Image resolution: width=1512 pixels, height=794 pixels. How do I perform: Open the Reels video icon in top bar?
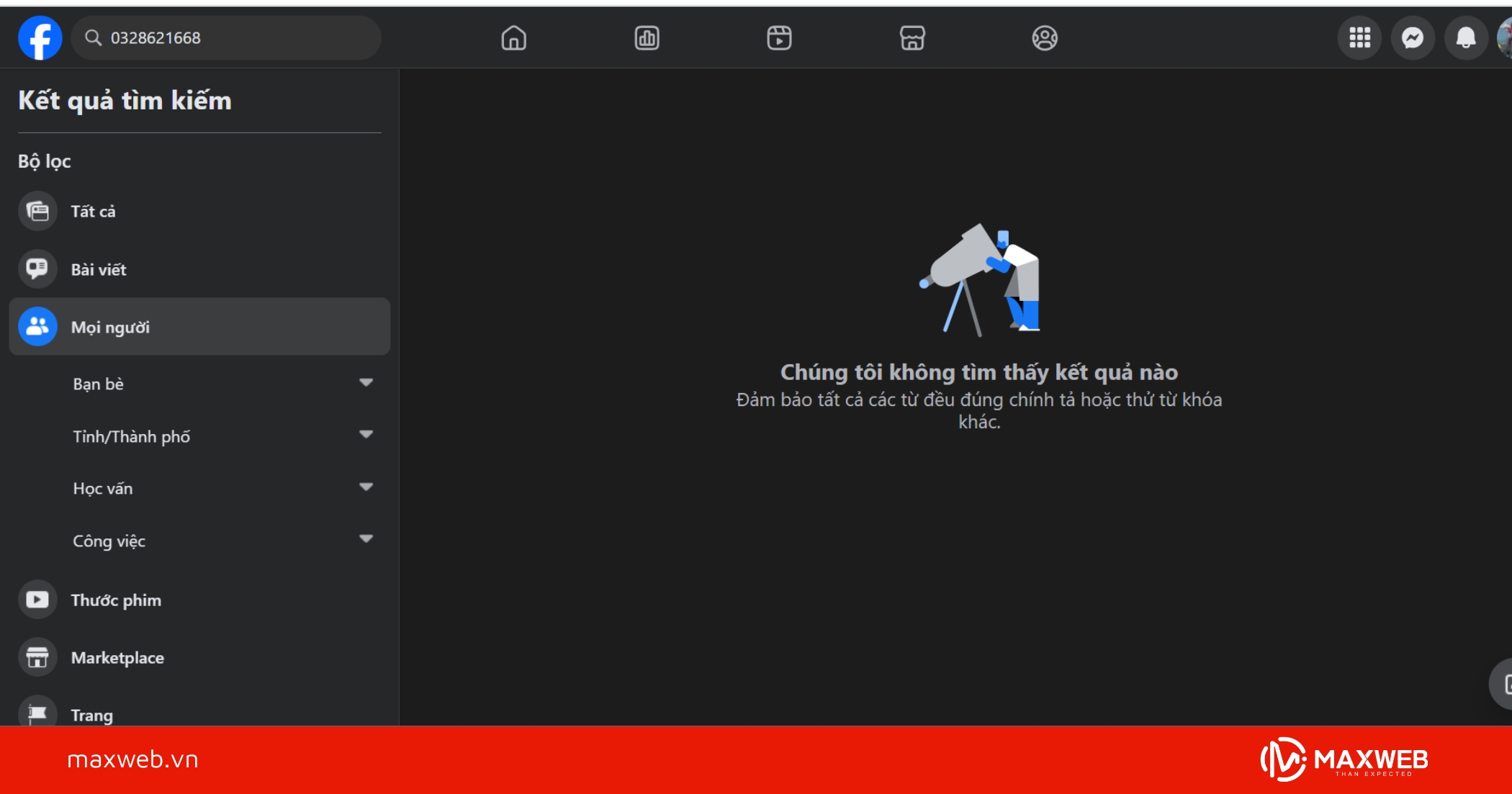coord(779,38)
